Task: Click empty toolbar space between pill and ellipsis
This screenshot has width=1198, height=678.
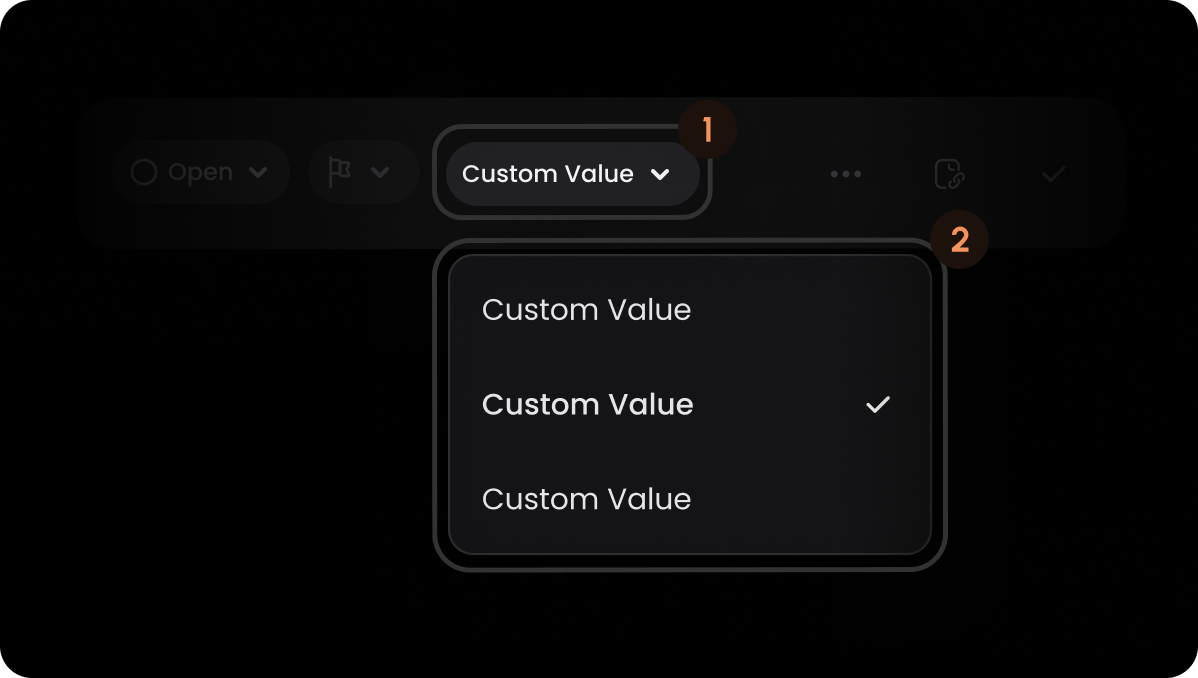Action: pyautogui.click(x=768, y=174)
